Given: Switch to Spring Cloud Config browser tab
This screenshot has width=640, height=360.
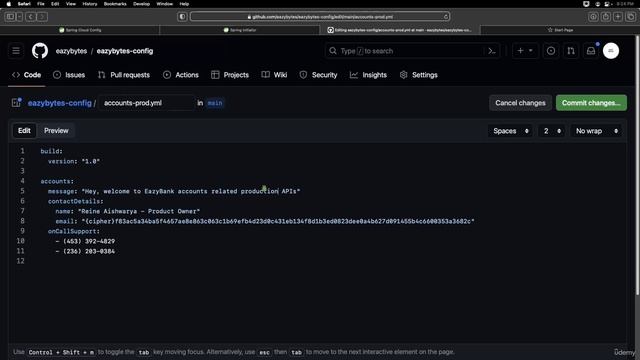Looking at the screenshot, I should point(80,30).
